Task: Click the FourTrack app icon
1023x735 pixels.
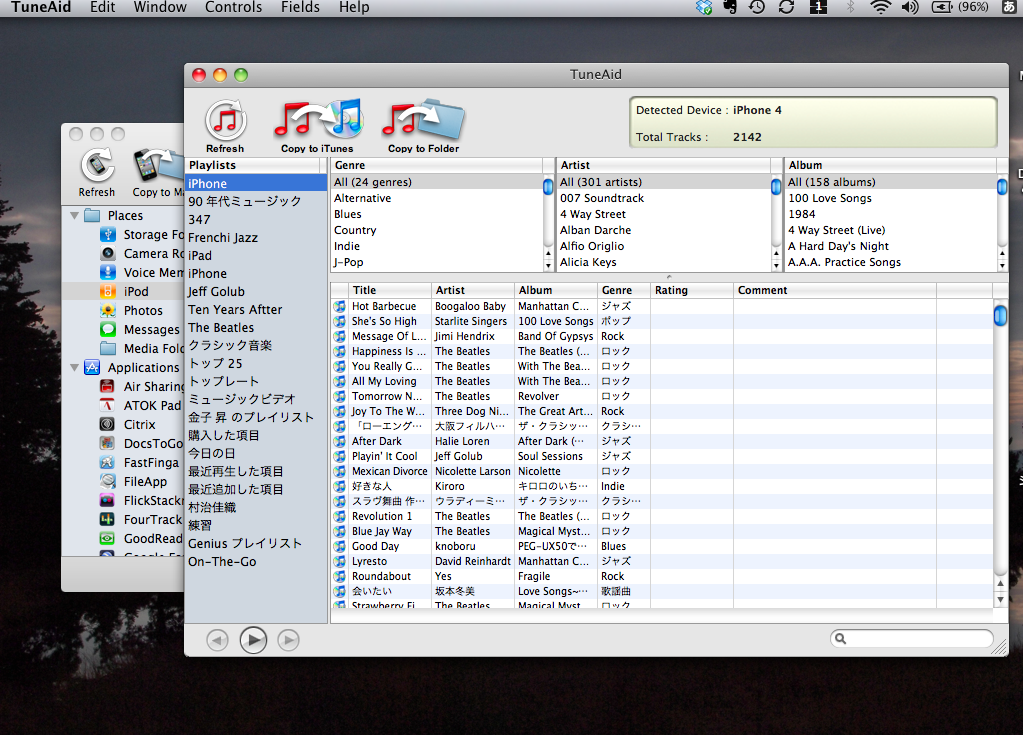Action: point(107,519)
